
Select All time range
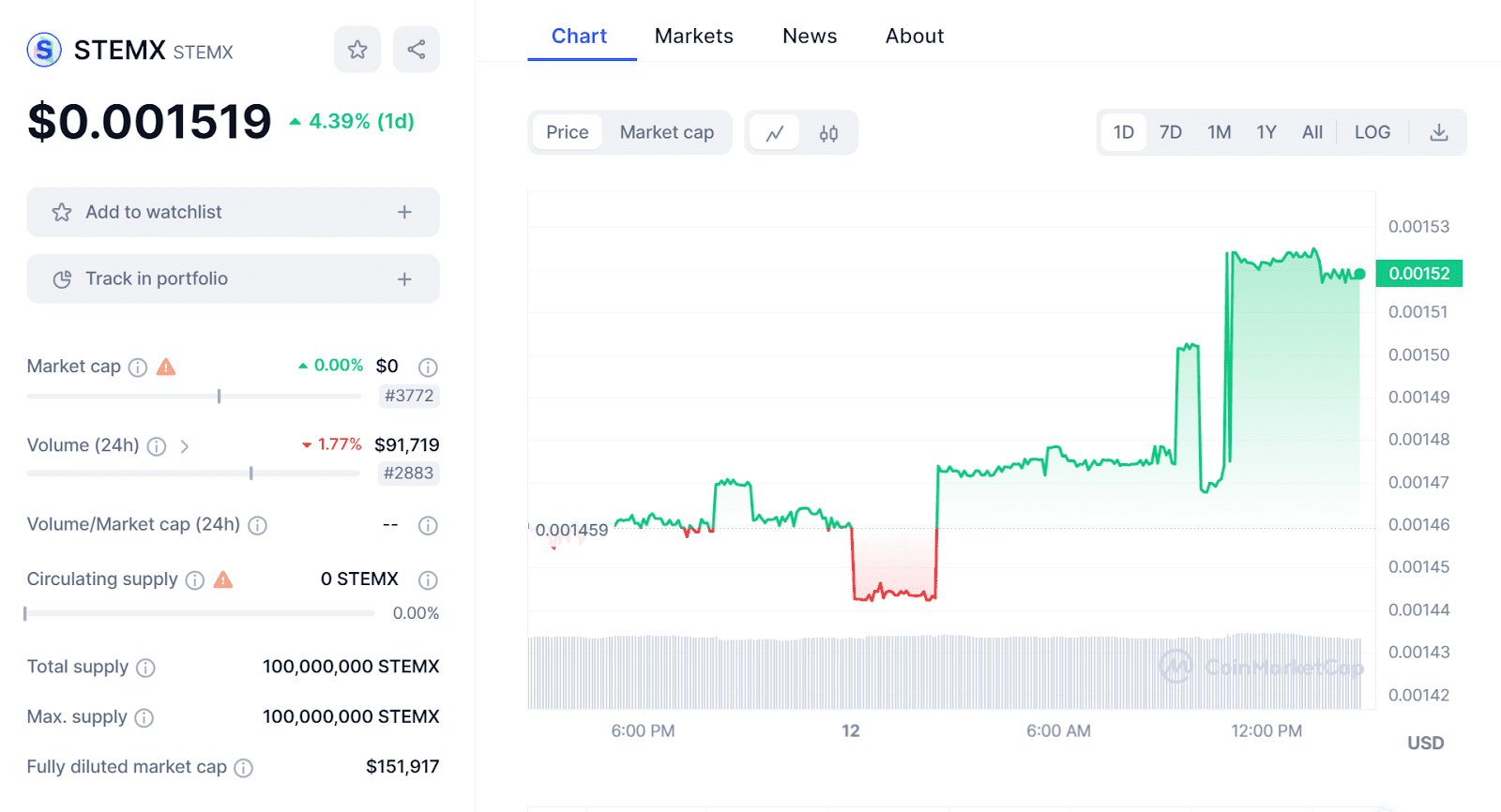[x=1312, y=132]
